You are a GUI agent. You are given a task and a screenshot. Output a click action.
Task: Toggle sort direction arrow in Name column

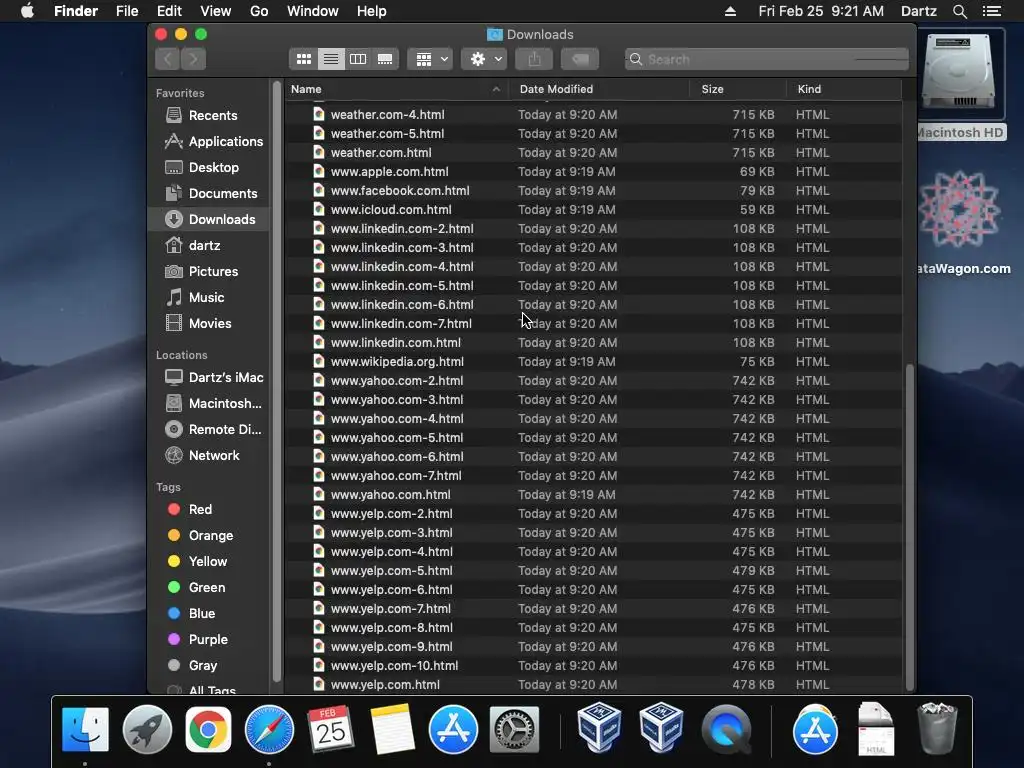[496, 89]
